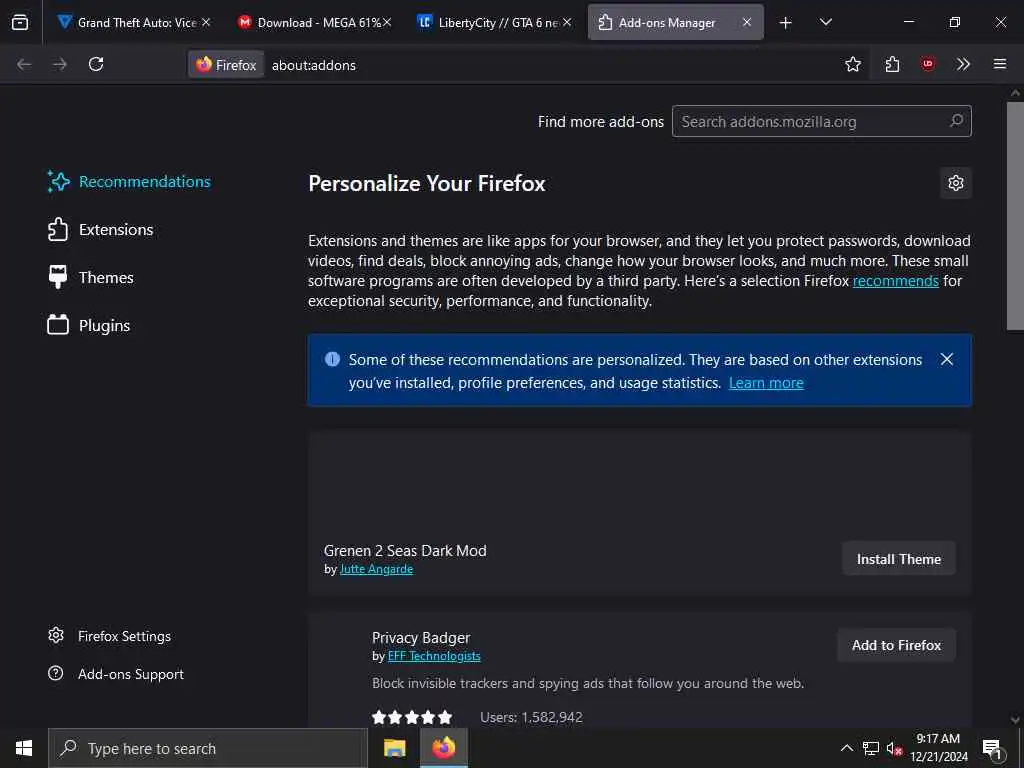The image size is (1024, 768).
Task: Click the scrollbar down arrow
Action: pyautogui.click(x=1015, y=720)
